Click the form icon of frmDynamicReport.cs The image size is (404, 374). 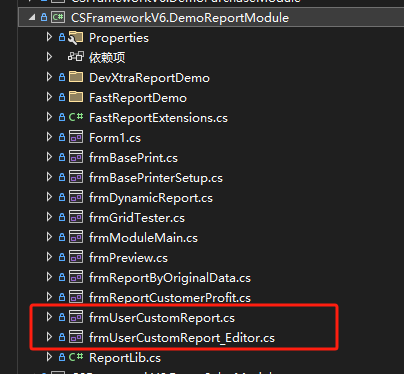(x=76, y=197)
